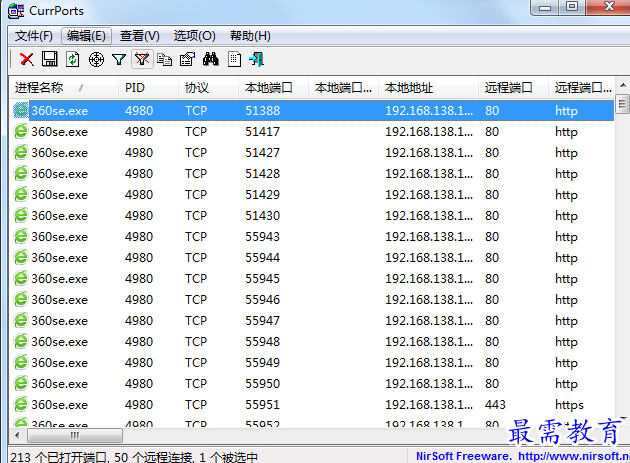Click the horizontal scrollbar left arrow
The image size is (630, 463).
(17, 435)
